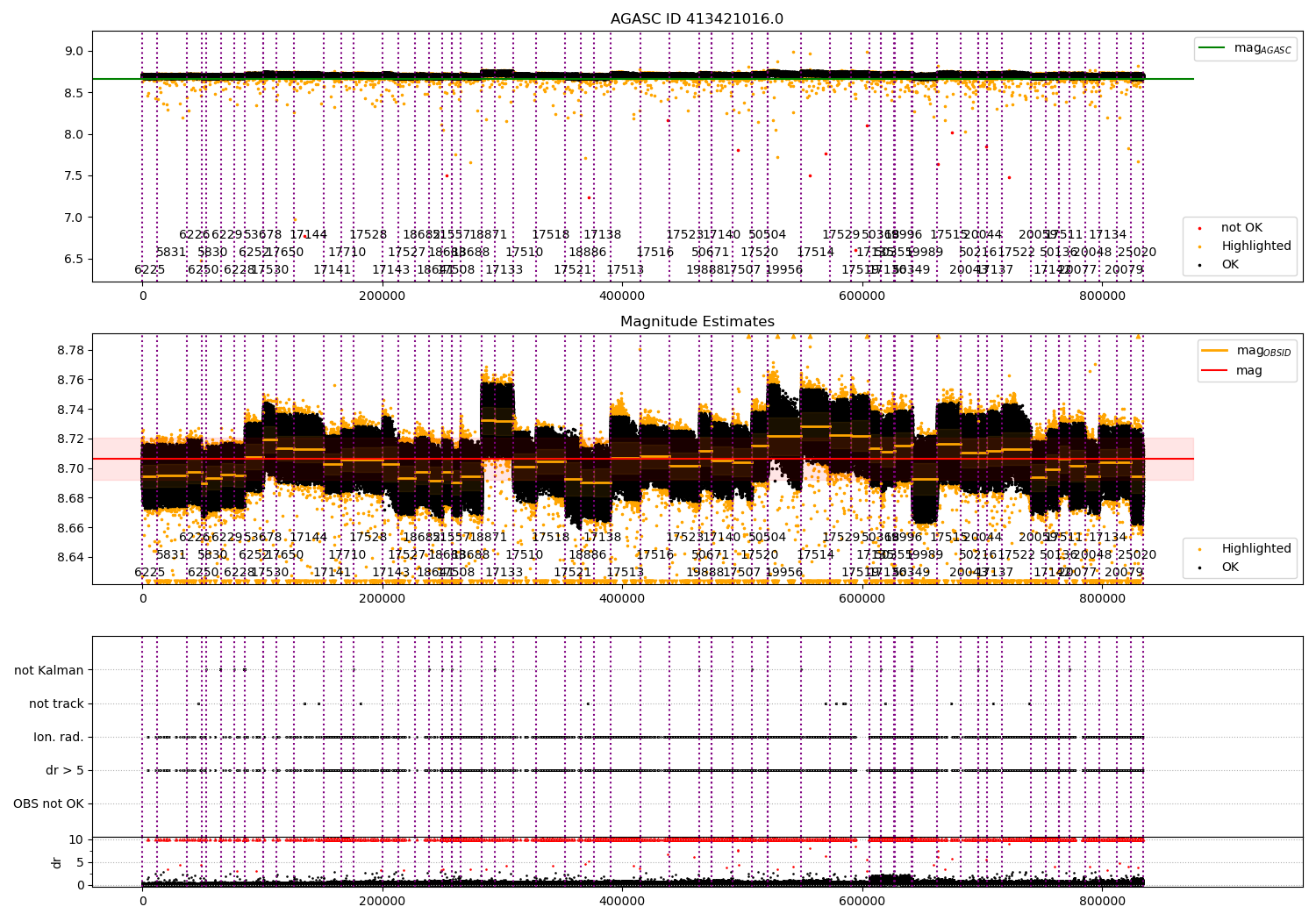The image size is (1316, 921).
Task: Click the '8.64' y tick in middle plot
Action: point(70,557)
